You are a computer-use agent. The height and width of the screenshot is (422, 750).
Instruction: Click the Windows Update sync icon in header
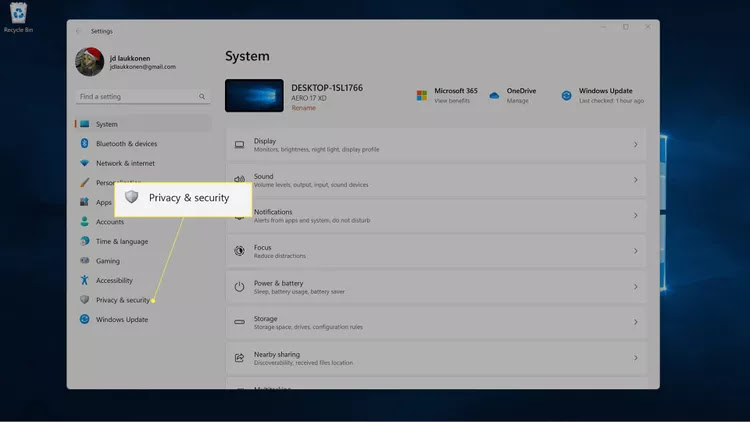tap(566, 96)
